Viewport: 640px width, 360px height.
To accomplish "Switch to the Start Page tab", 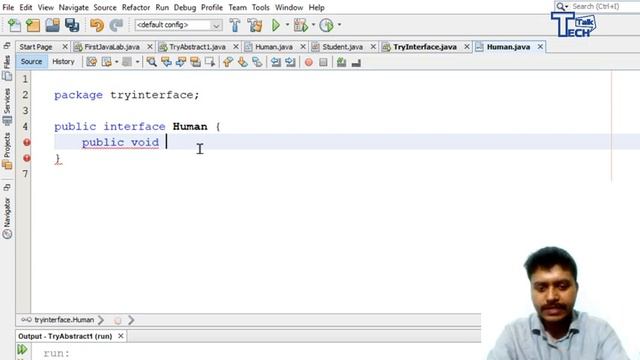I will pyautogui.click(x=36, y=47).
